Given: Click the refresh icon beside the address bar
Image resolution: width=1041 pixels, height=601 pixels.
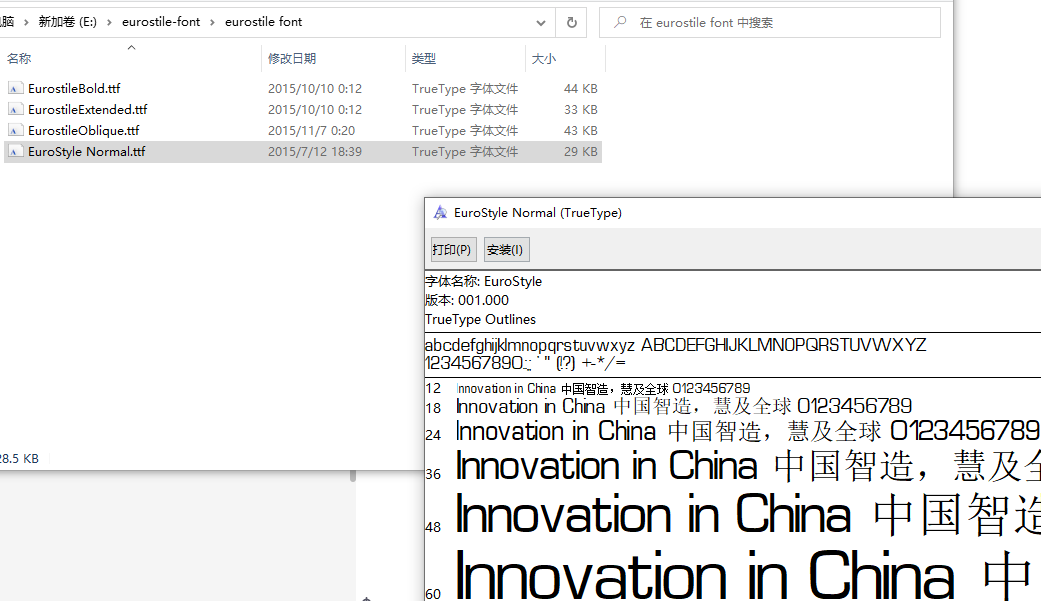Looking at the screenshot, I should click(572, 23).
